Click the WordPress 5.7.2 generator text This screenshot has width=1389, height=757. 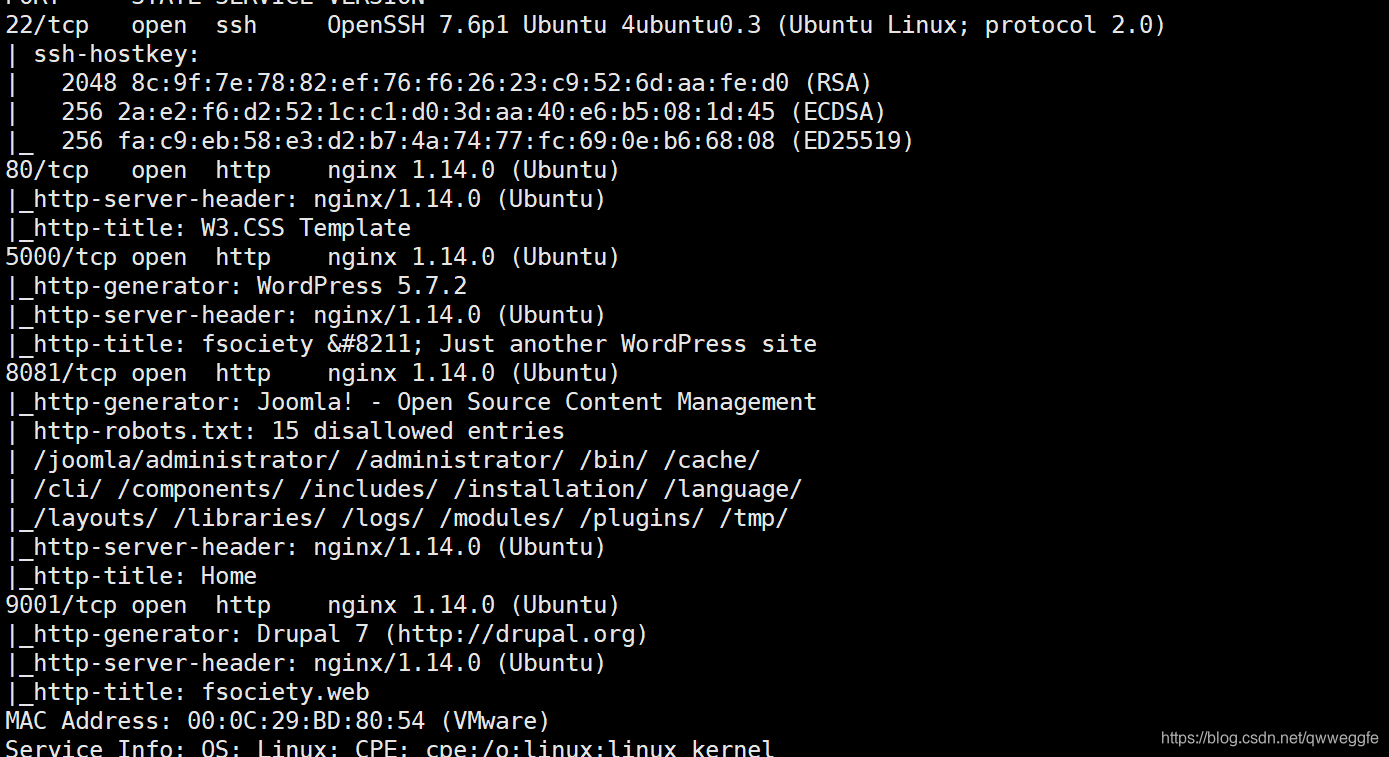(362, 286)
